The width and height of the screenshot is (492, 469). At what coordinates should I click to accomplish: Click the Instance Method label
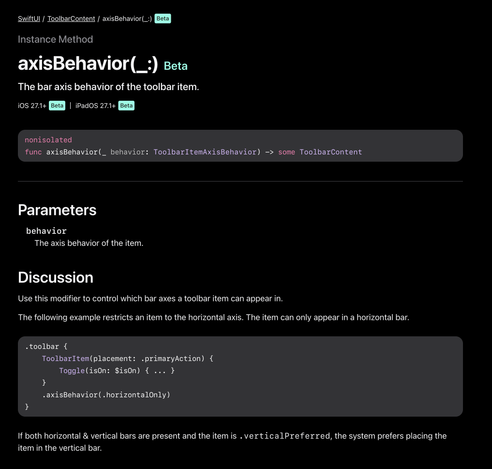(55, 39)
